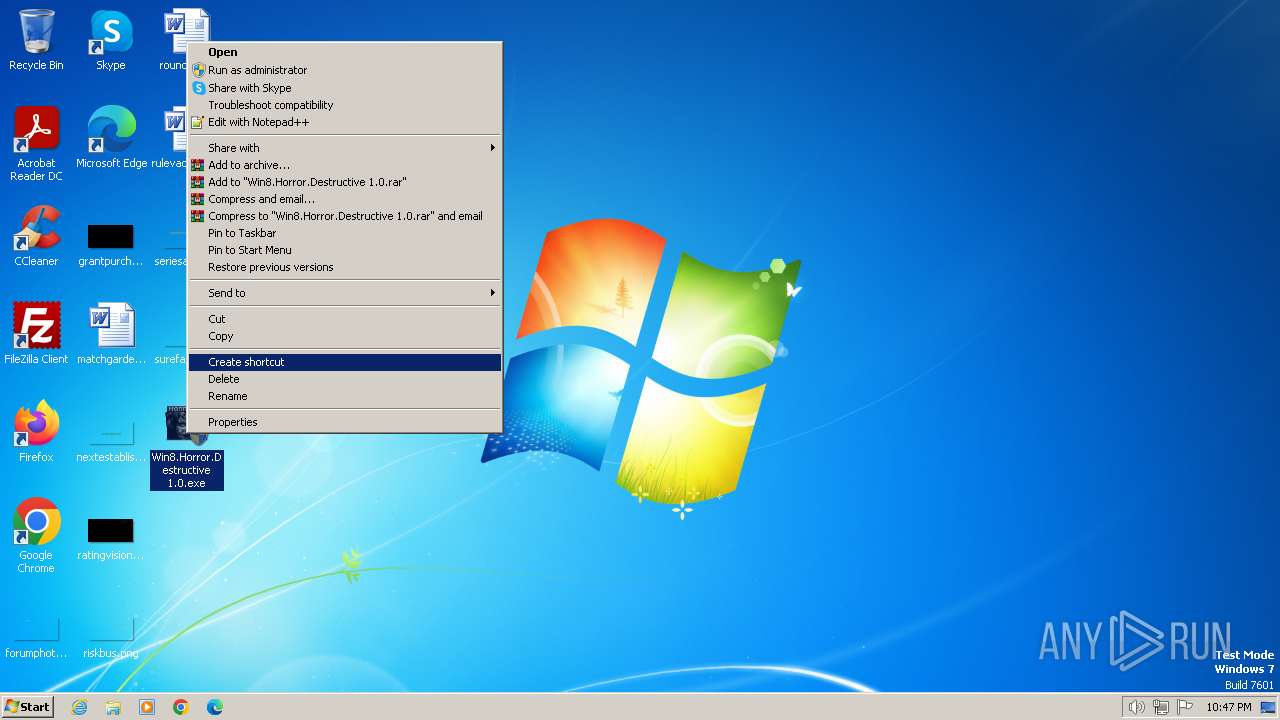
Task: Choose Troubleshoot compatibility
Action: point(345,105)
